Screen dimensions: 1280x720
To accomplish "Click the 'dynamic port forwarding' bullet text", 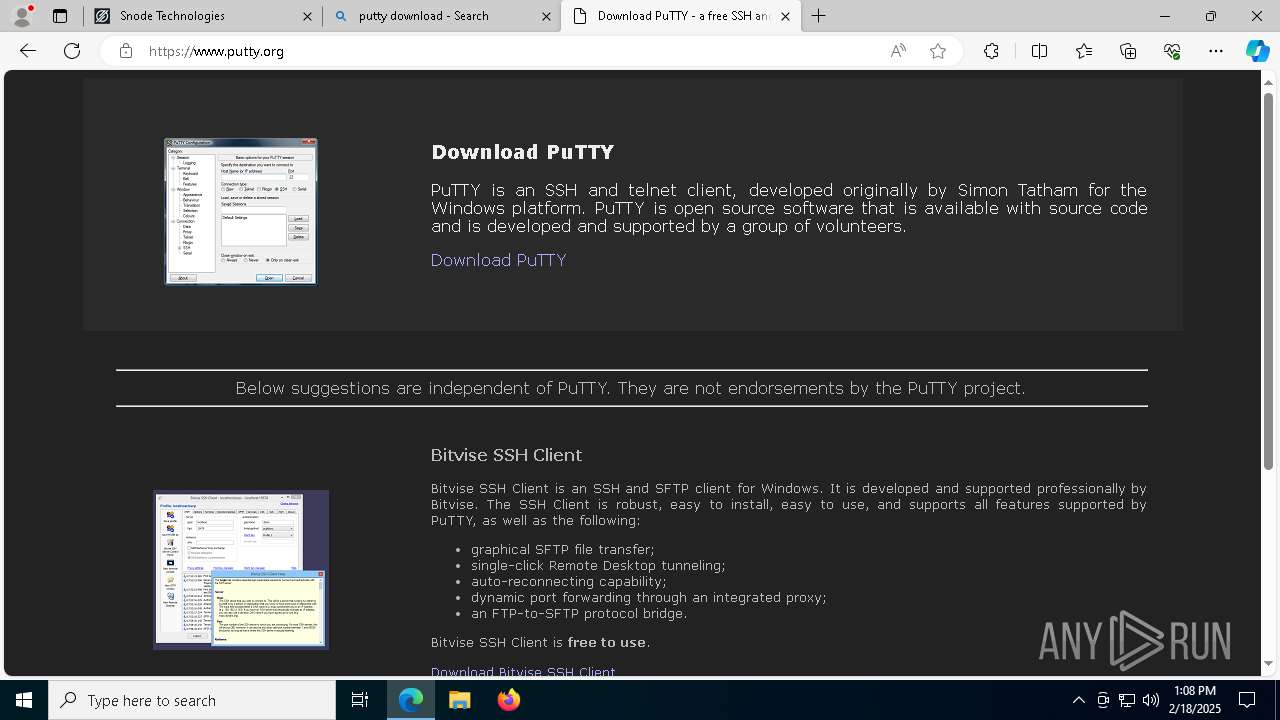I will click(649, 597).
